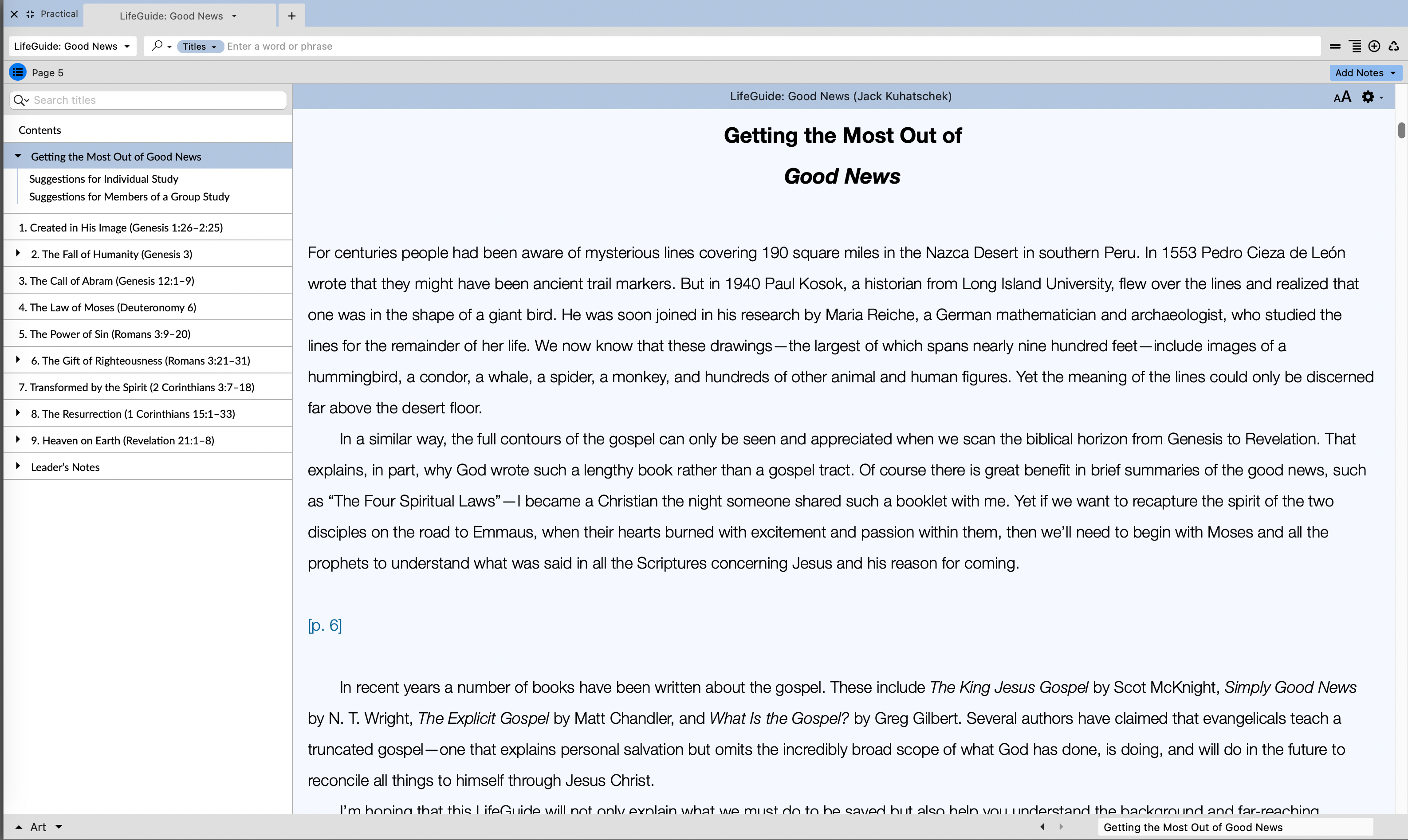Click the collapse zone icon beside Practical
The height and width of the screenshot is (840, 1408).
[30, 14]
